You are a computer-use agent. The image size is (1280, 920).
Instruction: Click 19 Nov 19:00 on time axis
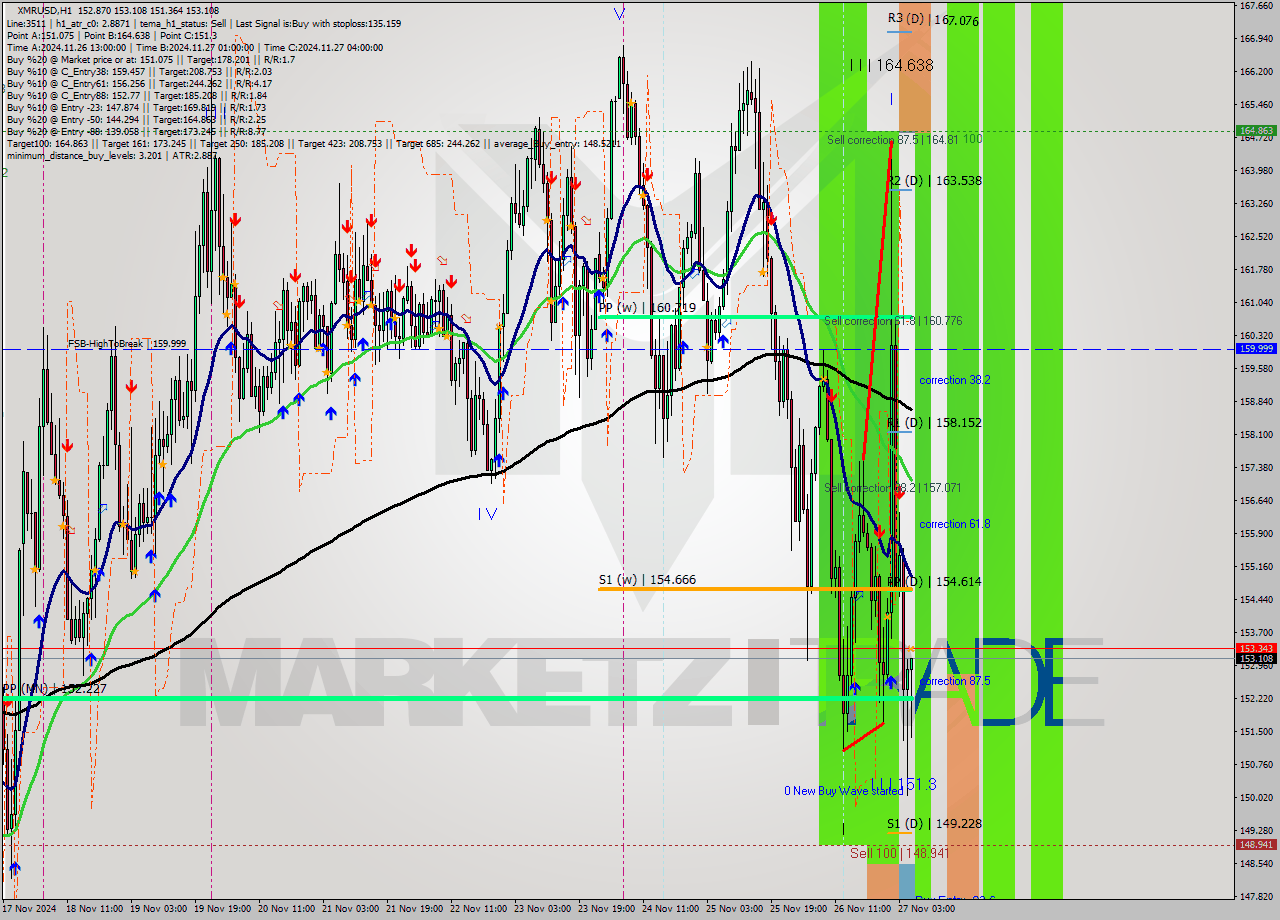click(222, 909)
